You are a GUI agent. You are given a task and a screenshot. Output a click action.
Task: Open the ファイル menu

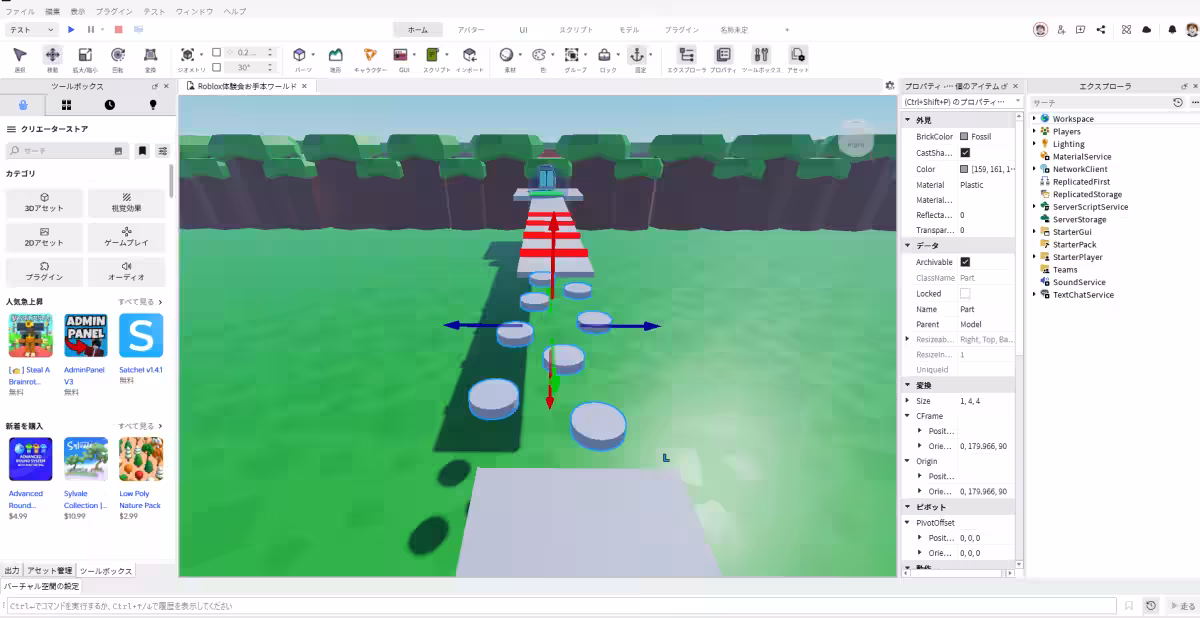pos(20,11)
